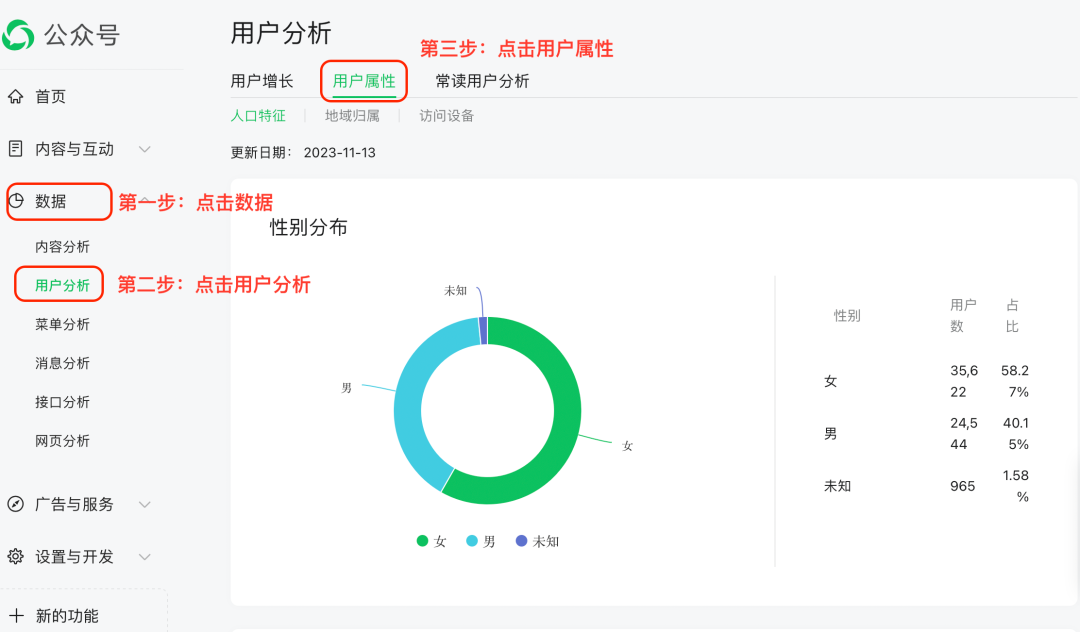The image size is (1080, 632).
Task: Select the 首页 home icon in sidebar
Action: pos(14,96)
